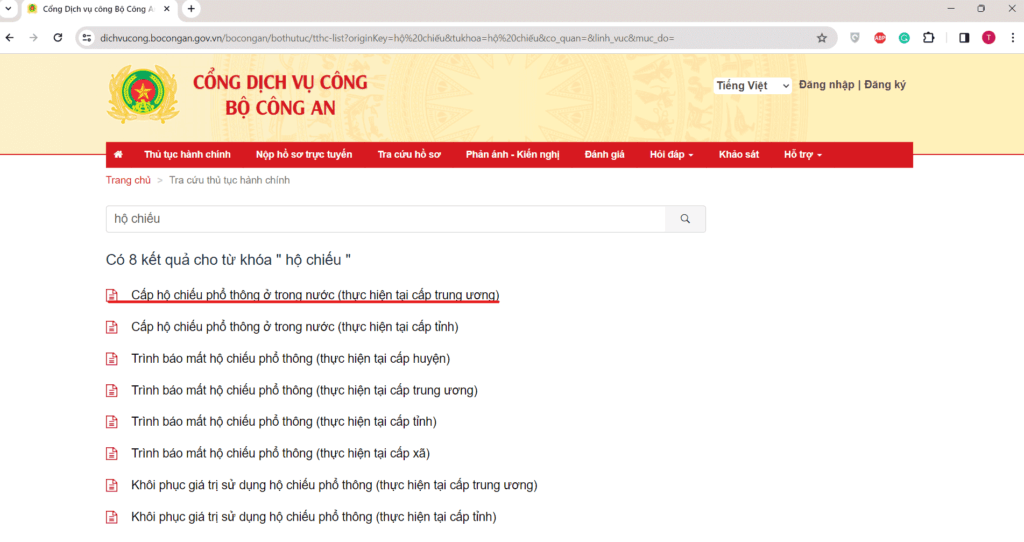
Task: Expand the Hỏi đáp menu
Action: (671, 155)
